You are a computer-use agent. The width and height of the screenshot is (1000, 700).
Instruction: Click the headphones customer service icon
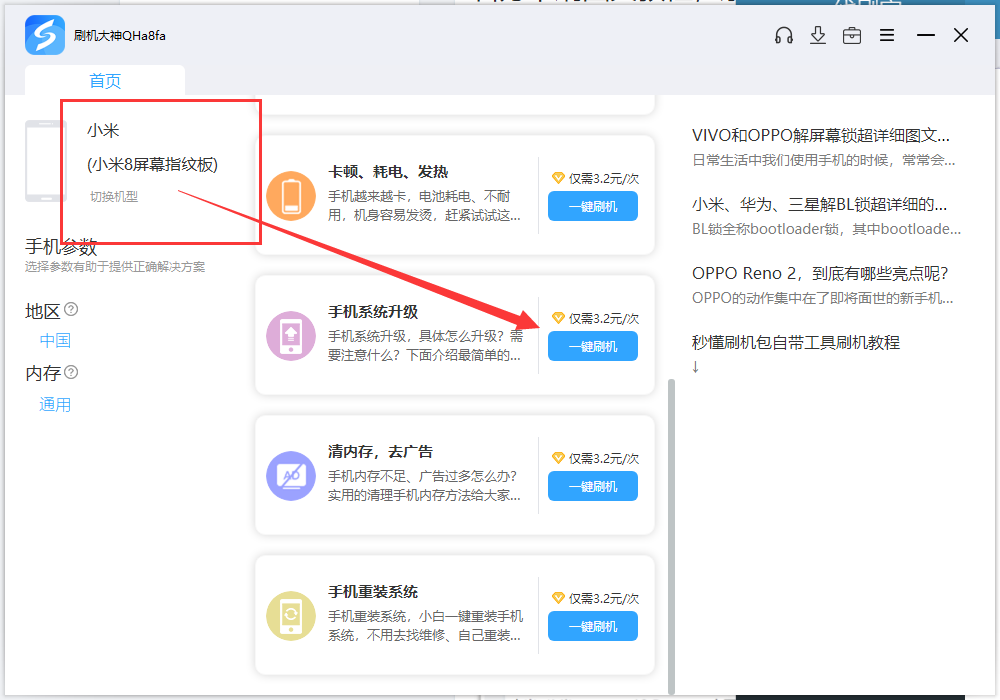(784, 34)
